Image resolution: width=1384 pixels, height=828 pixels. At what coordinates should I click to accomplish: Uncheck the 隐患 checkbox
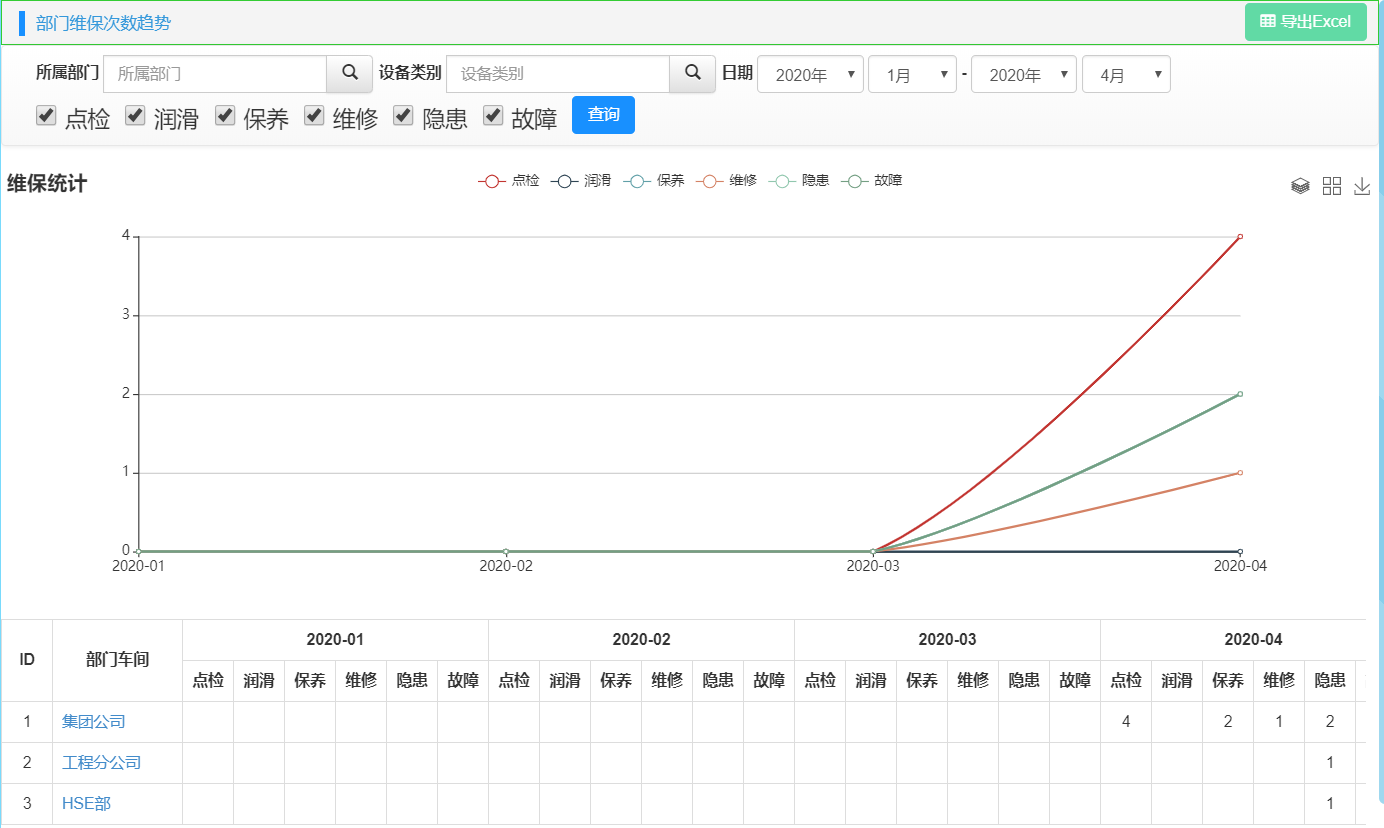pos(403,116)
